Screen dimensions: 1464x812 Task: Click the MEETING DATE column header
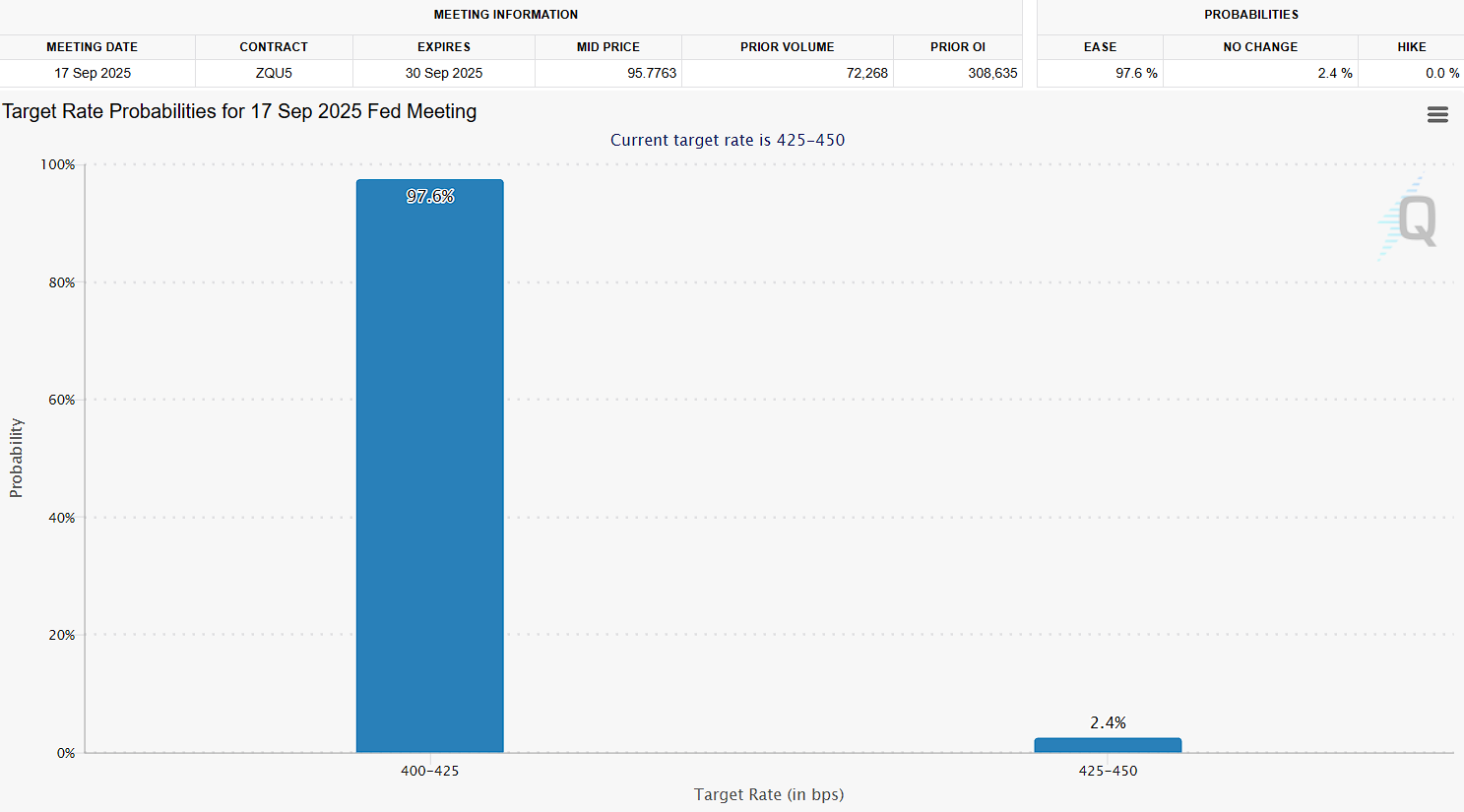(93, 47)
